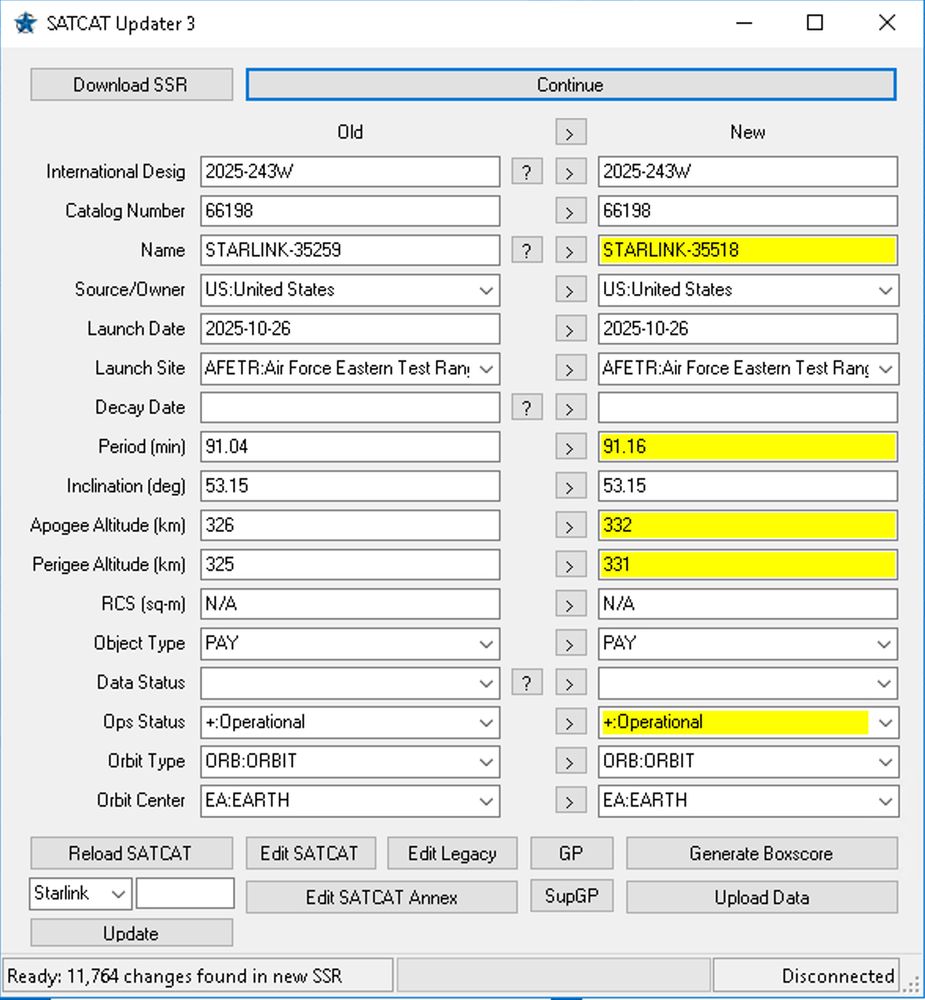The image size is (925, 1000).
Task: Click the GP button
Action: click(x=572, y=853)
